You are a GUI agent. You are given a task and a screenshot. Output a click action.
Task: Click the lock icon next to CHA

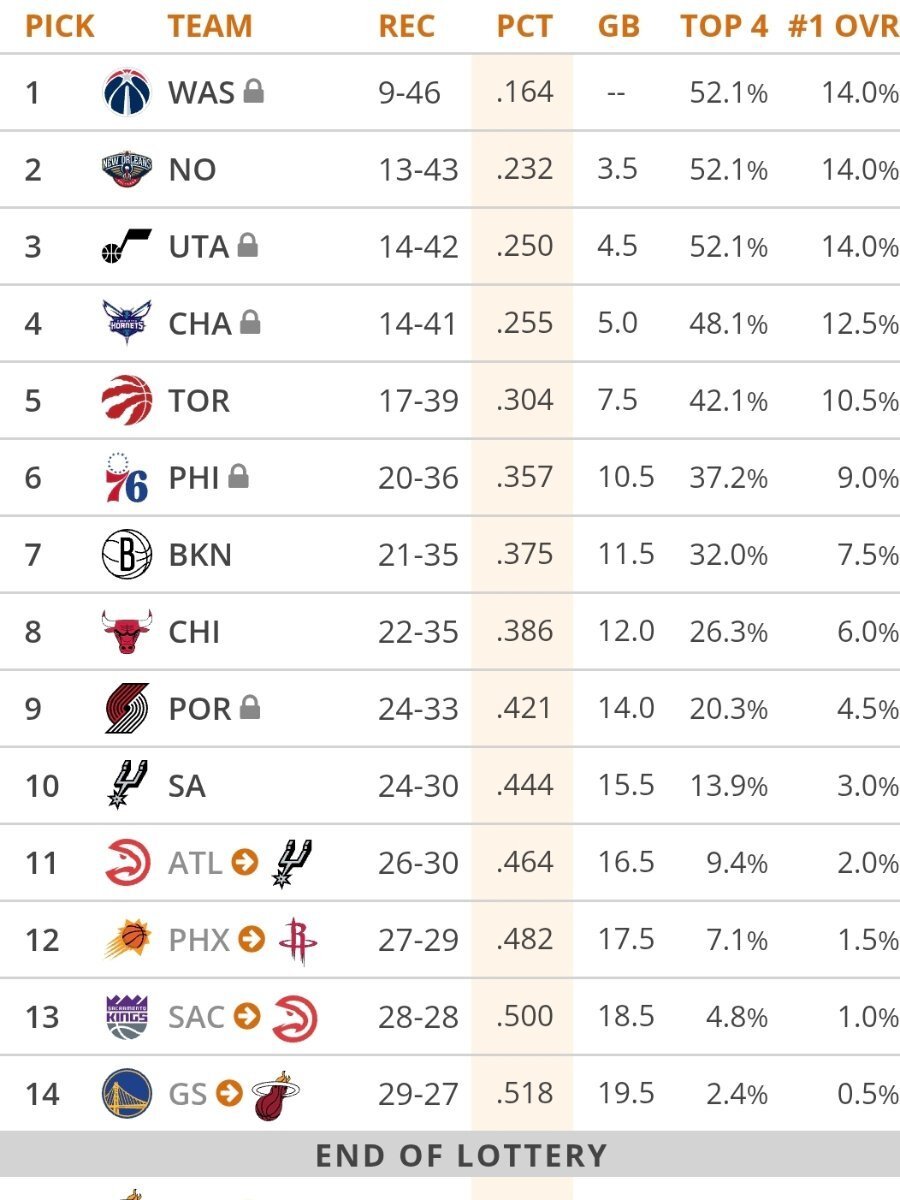250,322
